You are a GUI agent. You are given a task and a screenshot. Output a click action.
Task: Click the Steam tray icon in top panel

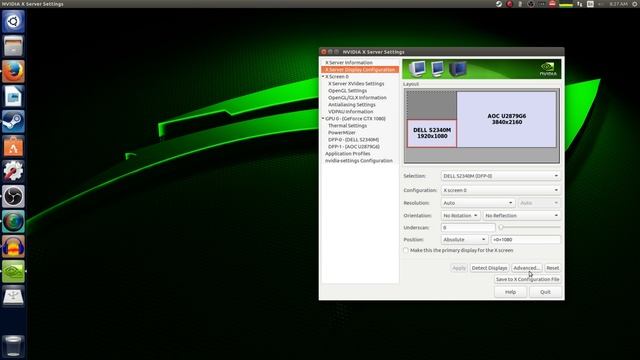click(x=499, y=4)
